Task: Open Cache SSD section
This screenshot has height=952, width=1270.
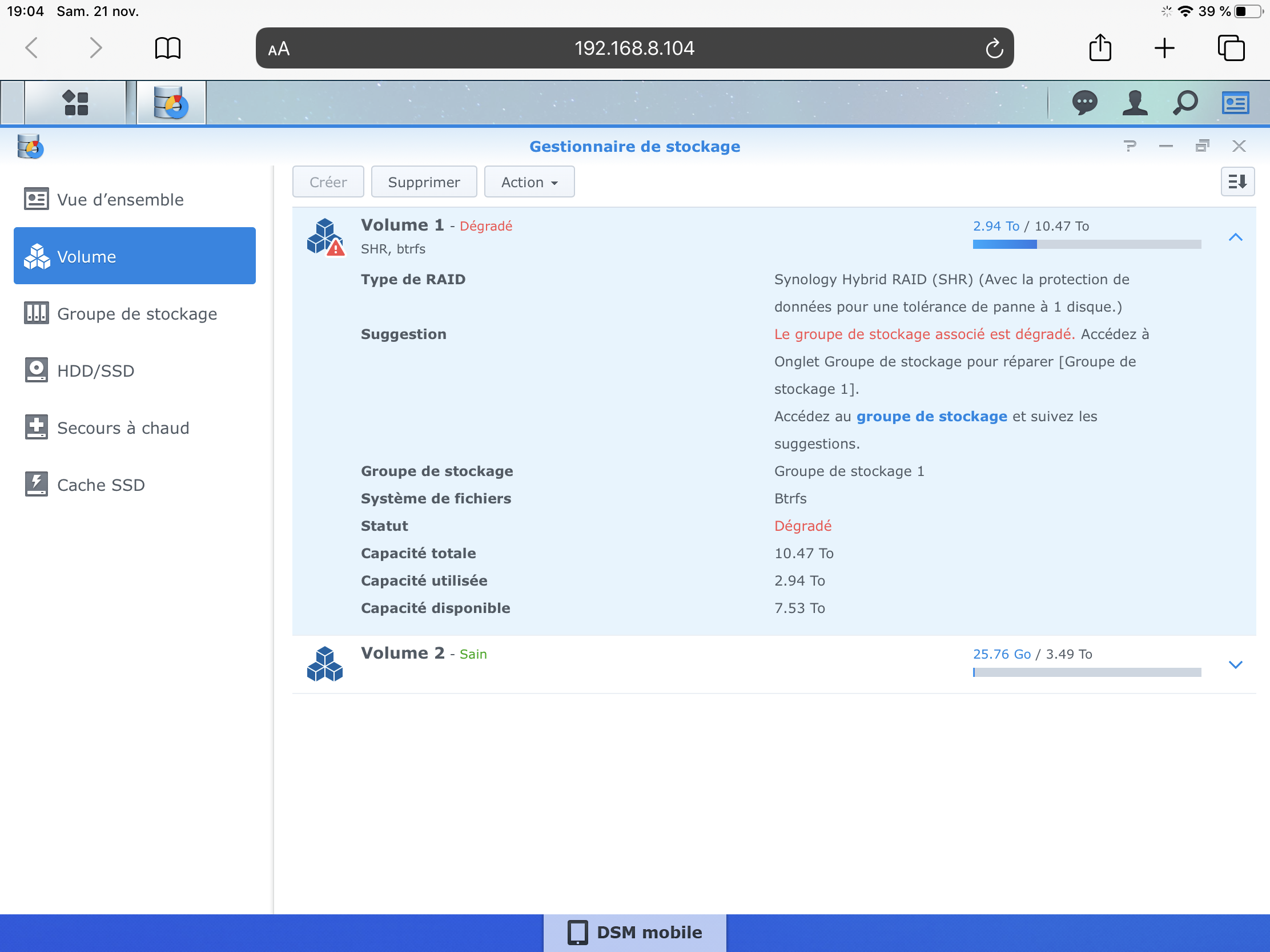Action: click(x=101, y=485)
